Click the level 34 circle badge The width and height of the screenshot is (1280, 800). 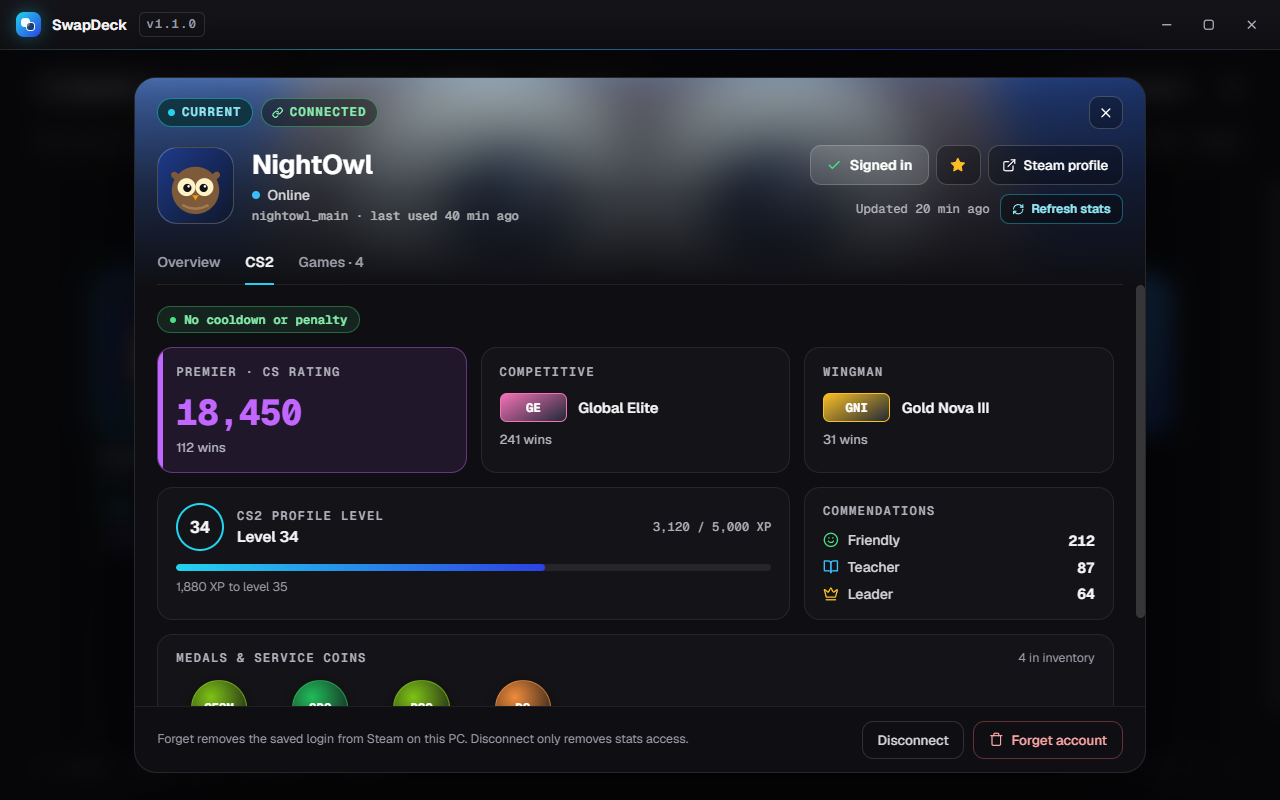pos(200,527)
